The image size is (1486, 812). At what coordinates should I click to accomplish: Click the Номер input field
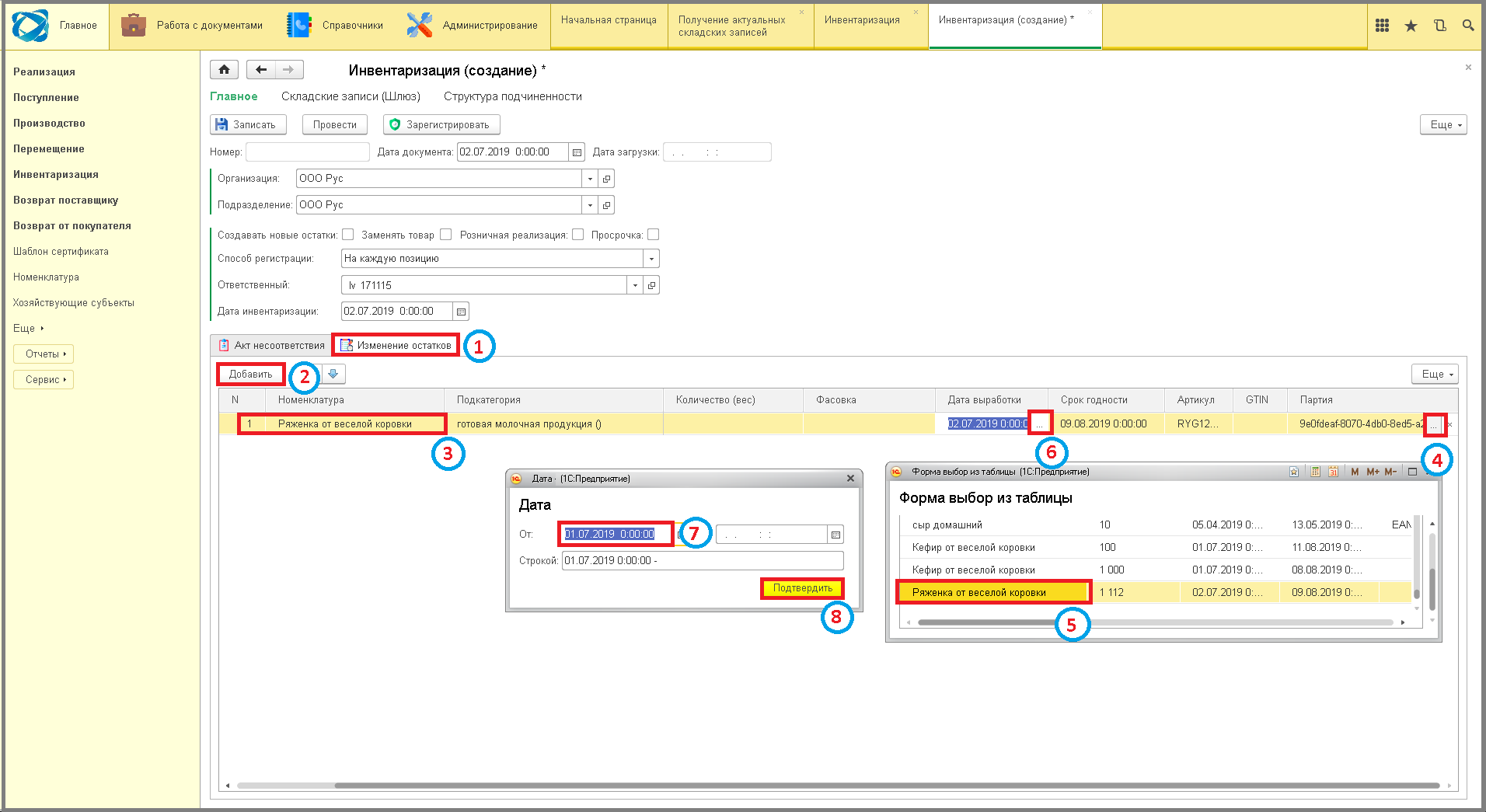pos(308,152)
